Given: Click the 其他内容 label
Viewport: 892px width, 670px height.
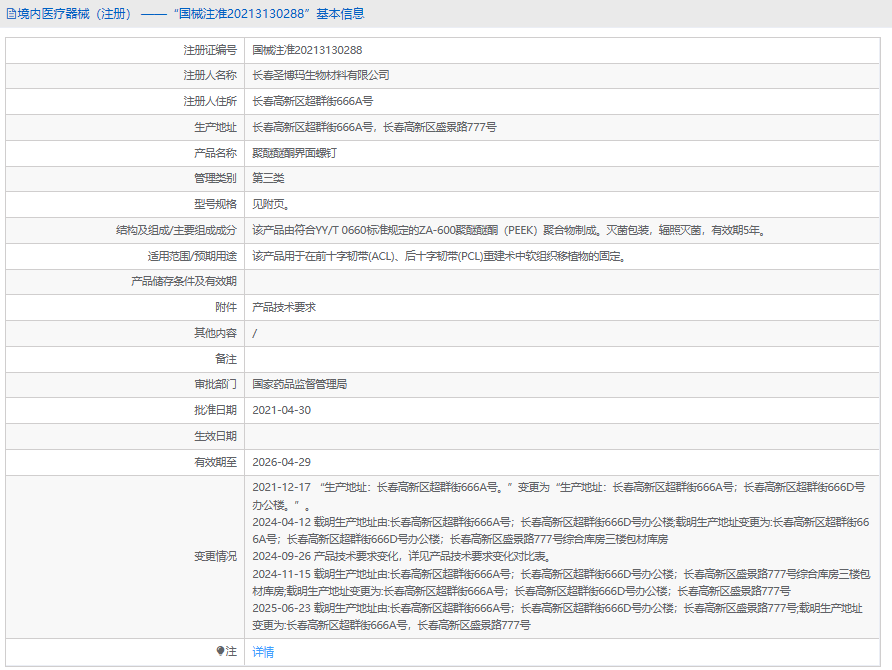Looking at the screenshot, I should coord(216,333).
